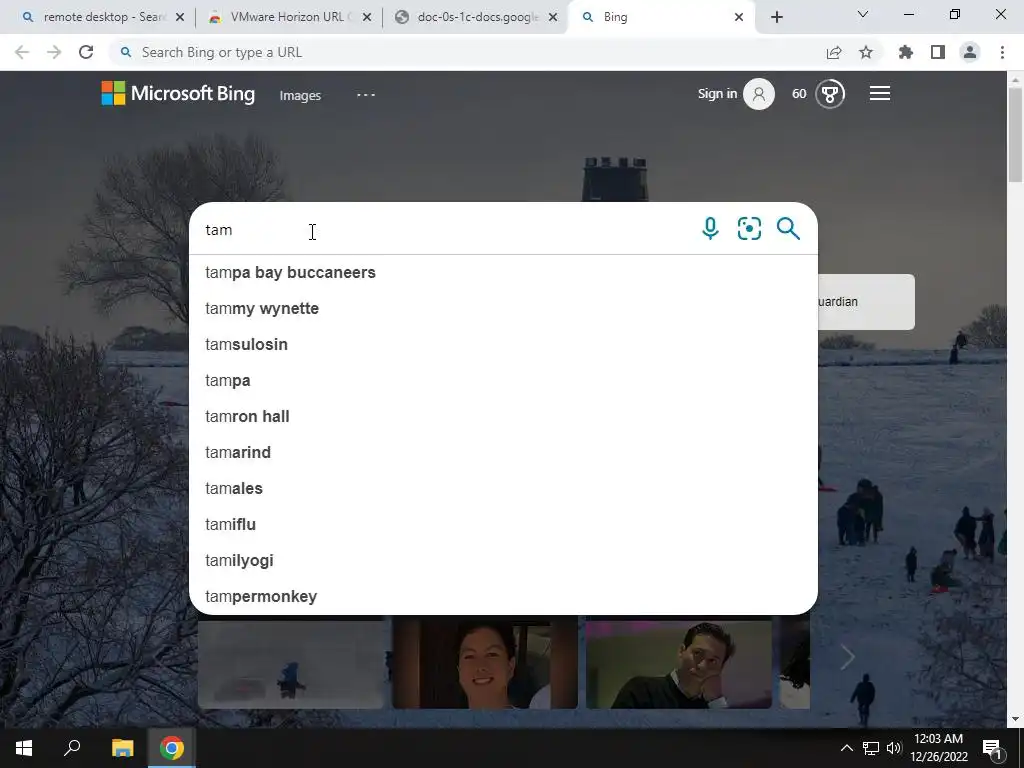Screen dimensions: 1024x768
Task: Click the browser forward arrow
Action: 54,52
